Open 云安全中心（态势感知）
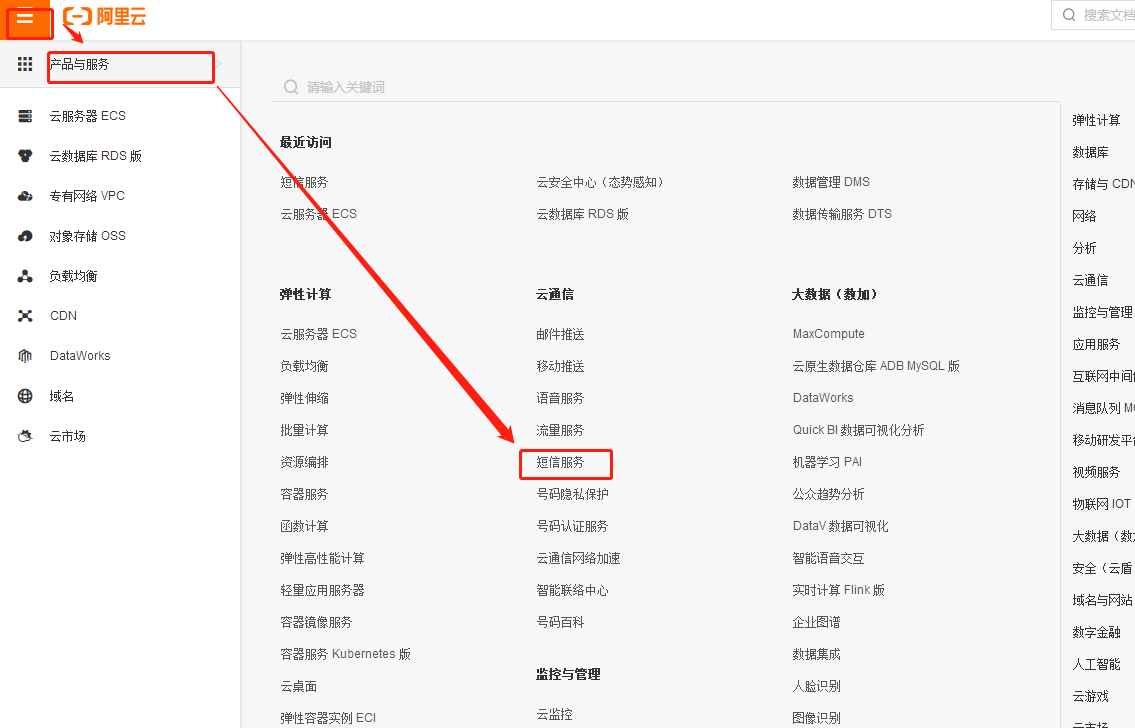Screen dimensions: 1135x728 pyautogui.click(x=600, y=182)
